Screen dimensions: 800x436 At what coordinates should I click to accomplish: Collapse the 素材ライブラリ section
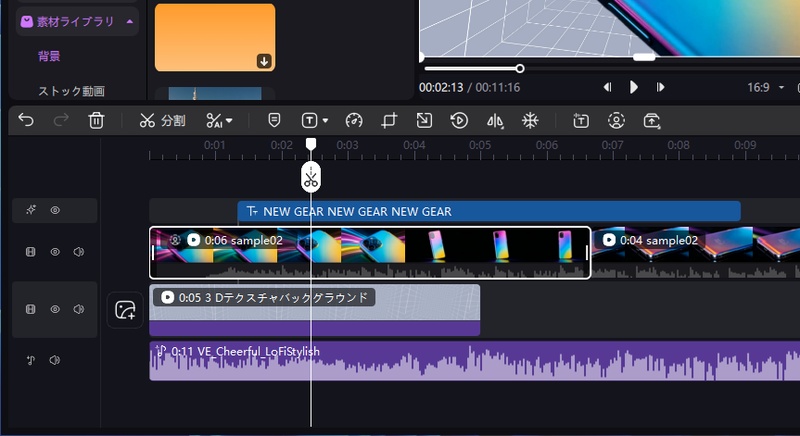(130, 21)
